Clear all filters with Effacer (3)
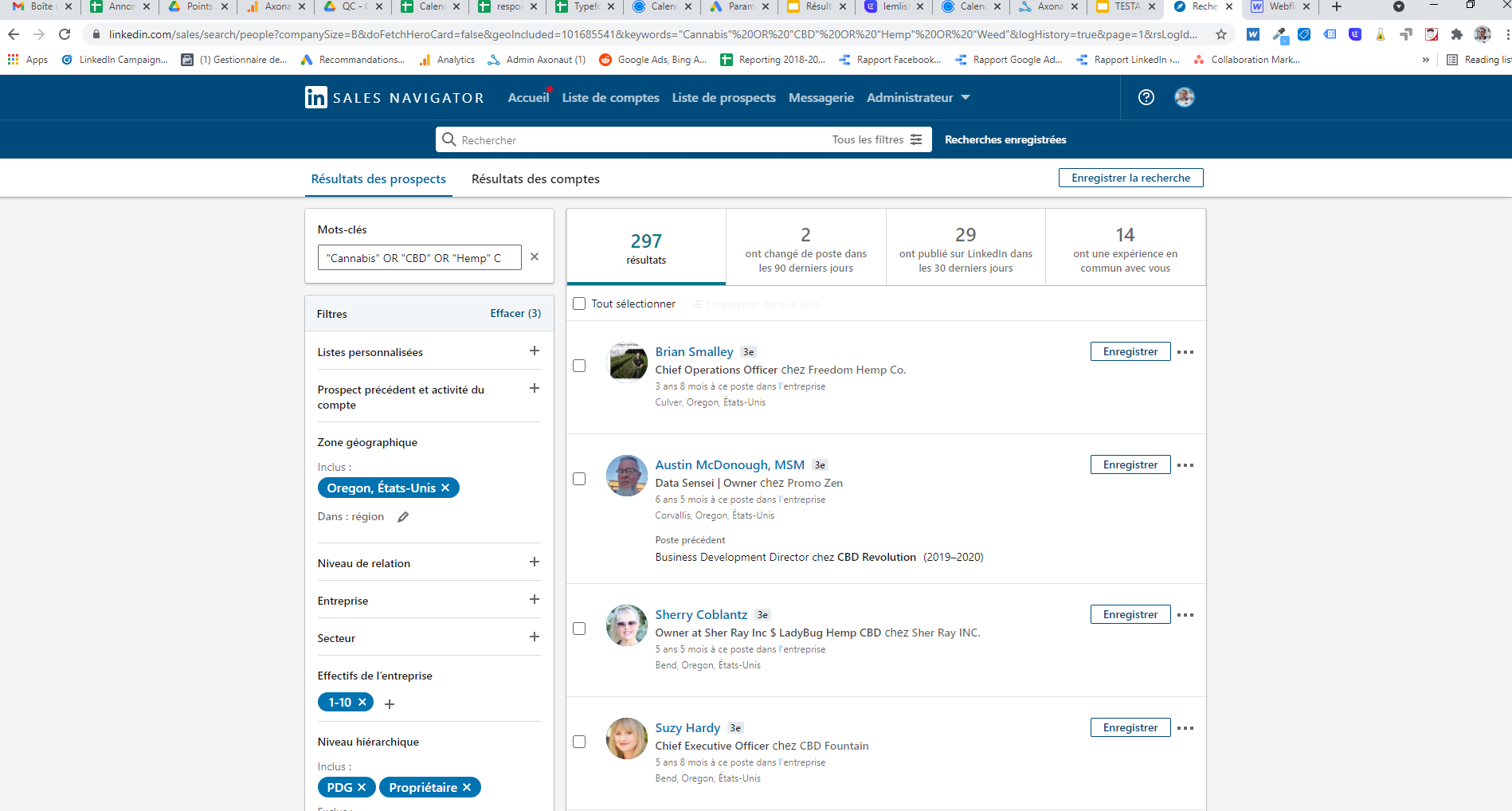This screenshot has height=811, width=1512. tap(515, 313)
